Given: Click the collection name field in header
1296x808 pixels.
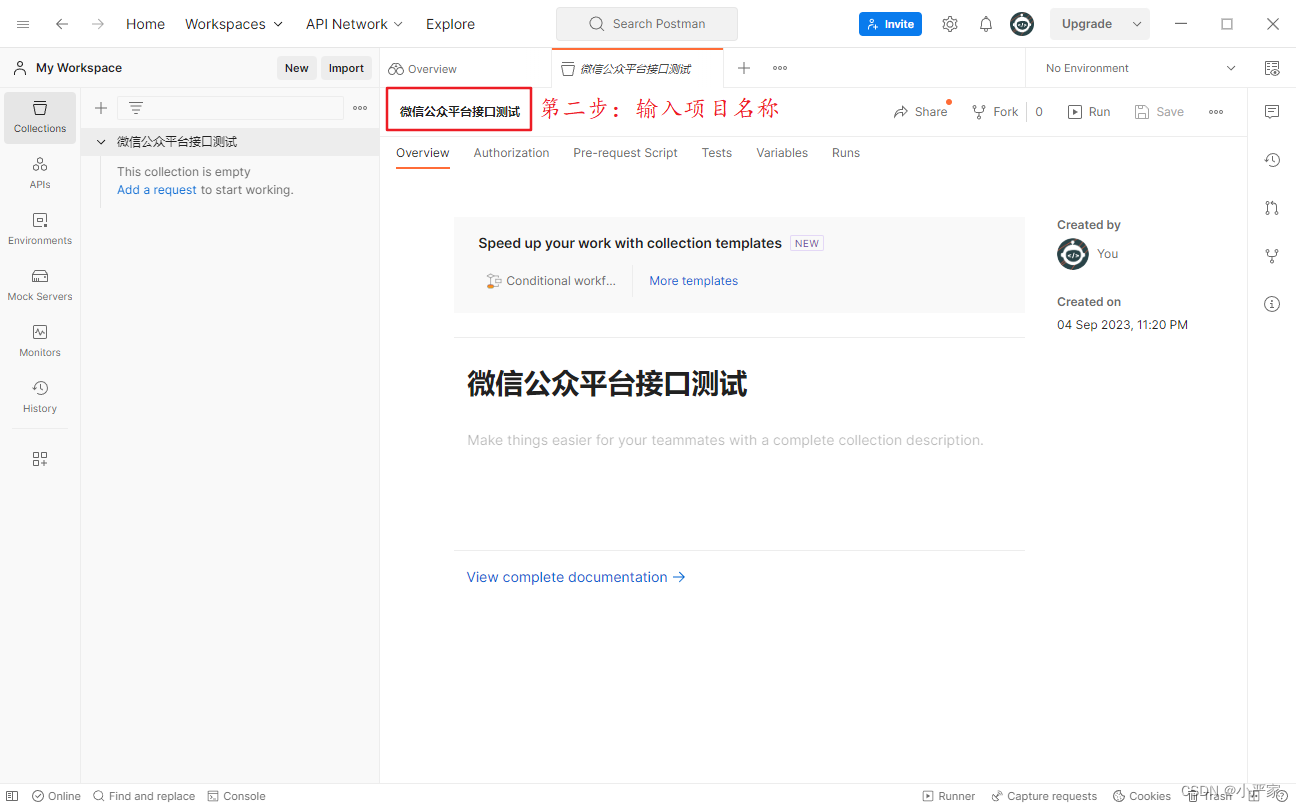Looking at the screenshot, I should [459, 111].
